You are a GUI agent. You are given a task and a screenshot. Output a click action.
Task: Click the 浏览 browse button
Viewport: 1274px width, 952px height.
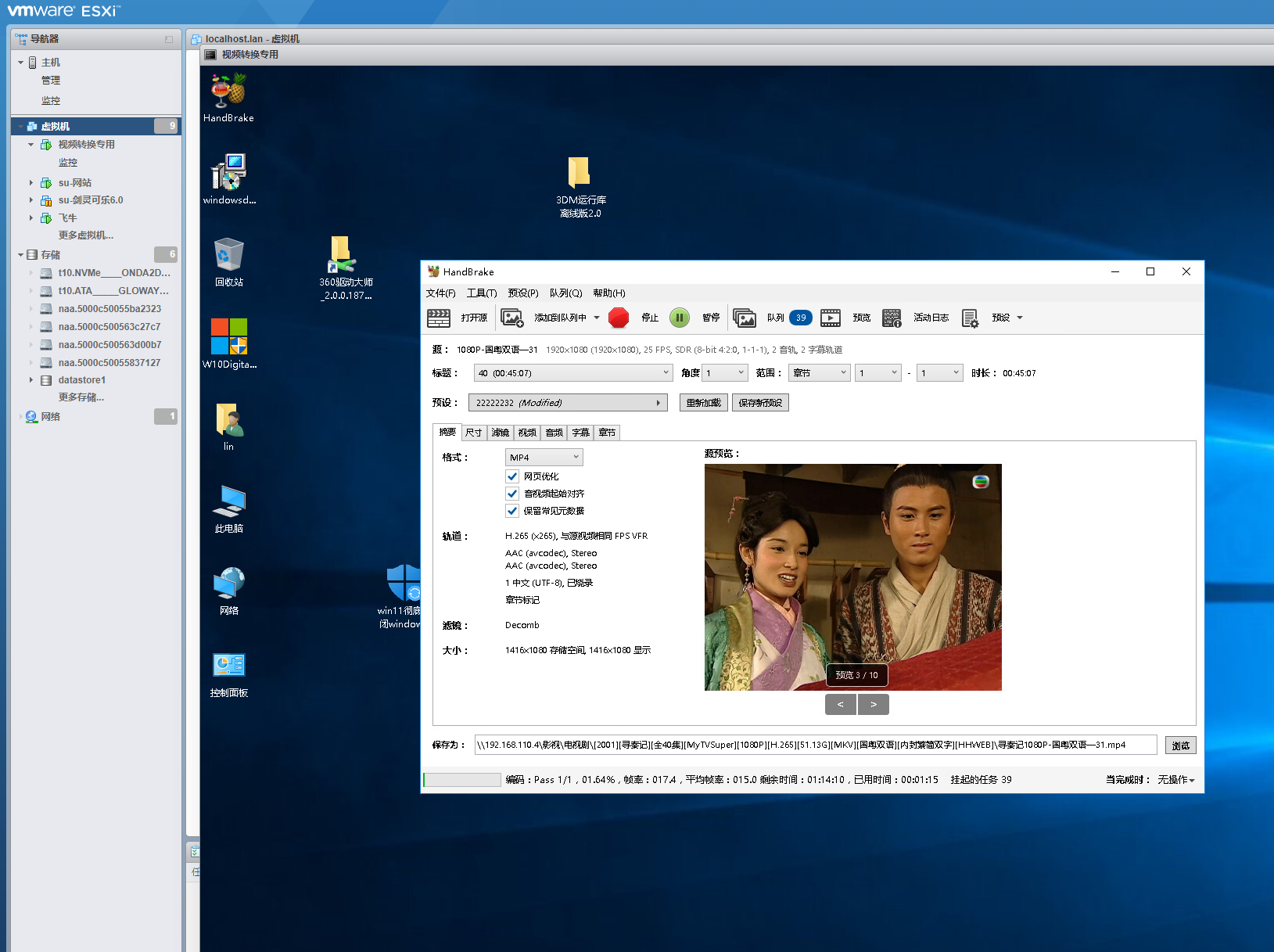coord(1180,745)
